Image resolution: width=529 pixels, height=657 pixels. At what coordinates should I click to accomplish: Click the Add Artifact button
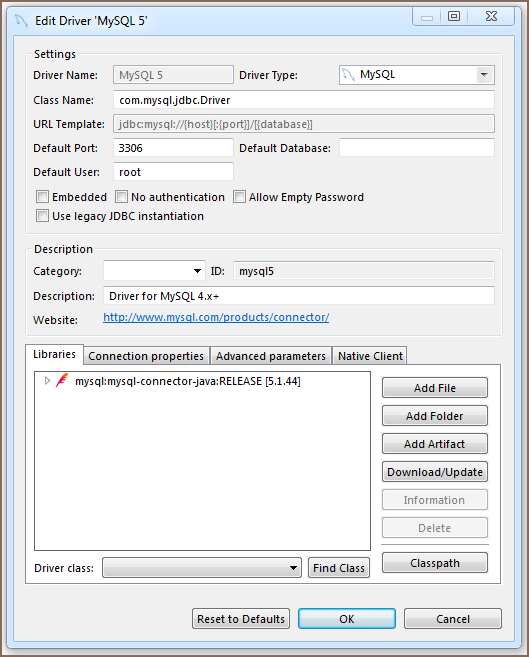point(435,444)
